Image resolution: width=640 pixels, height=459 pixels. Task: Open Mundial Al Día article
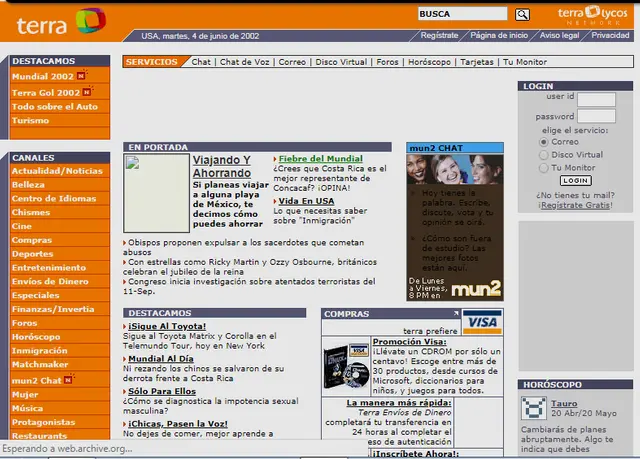pyautogui.click(x=161, y=359)
